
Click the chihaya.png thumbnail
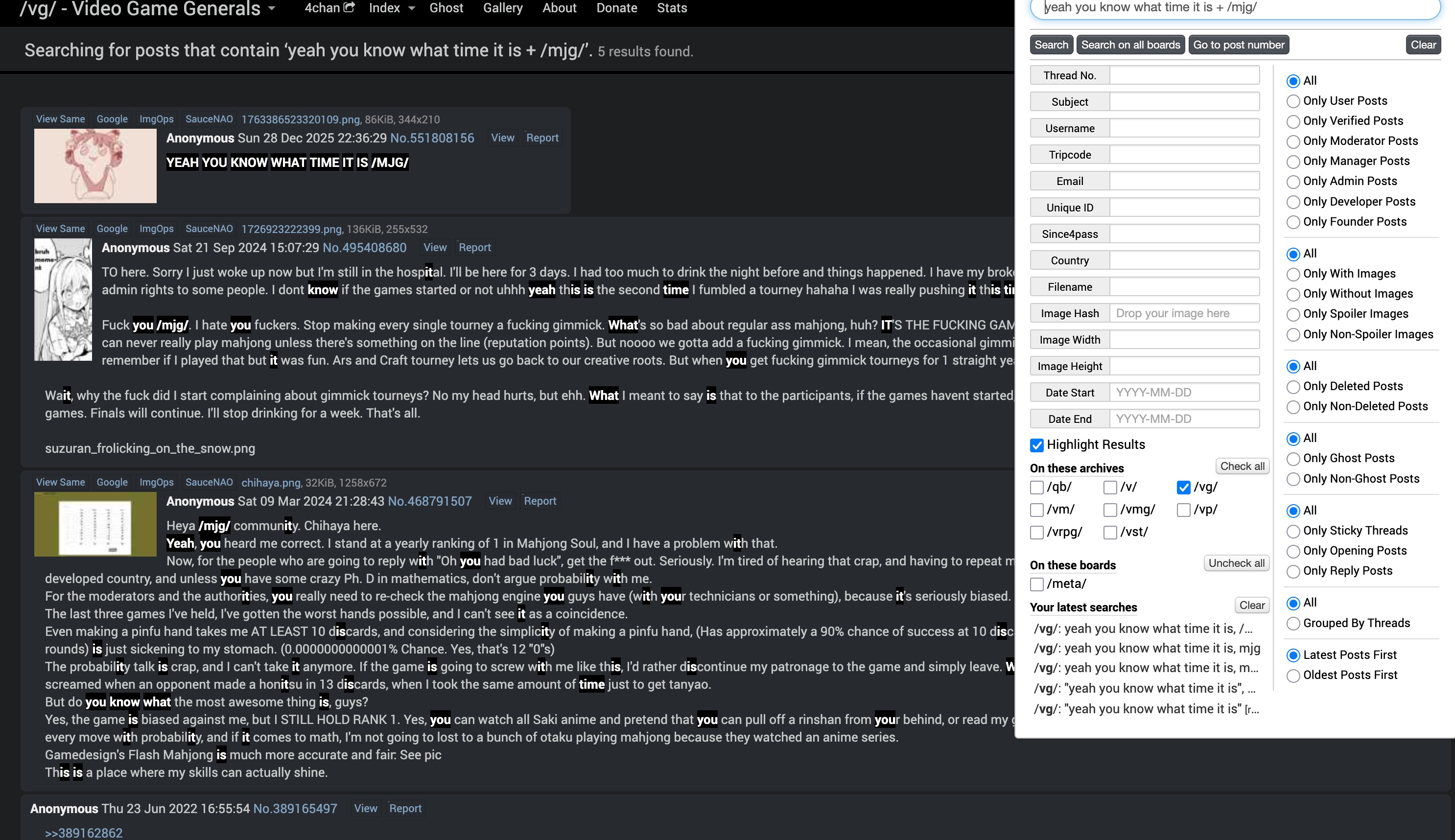(95, 524)
